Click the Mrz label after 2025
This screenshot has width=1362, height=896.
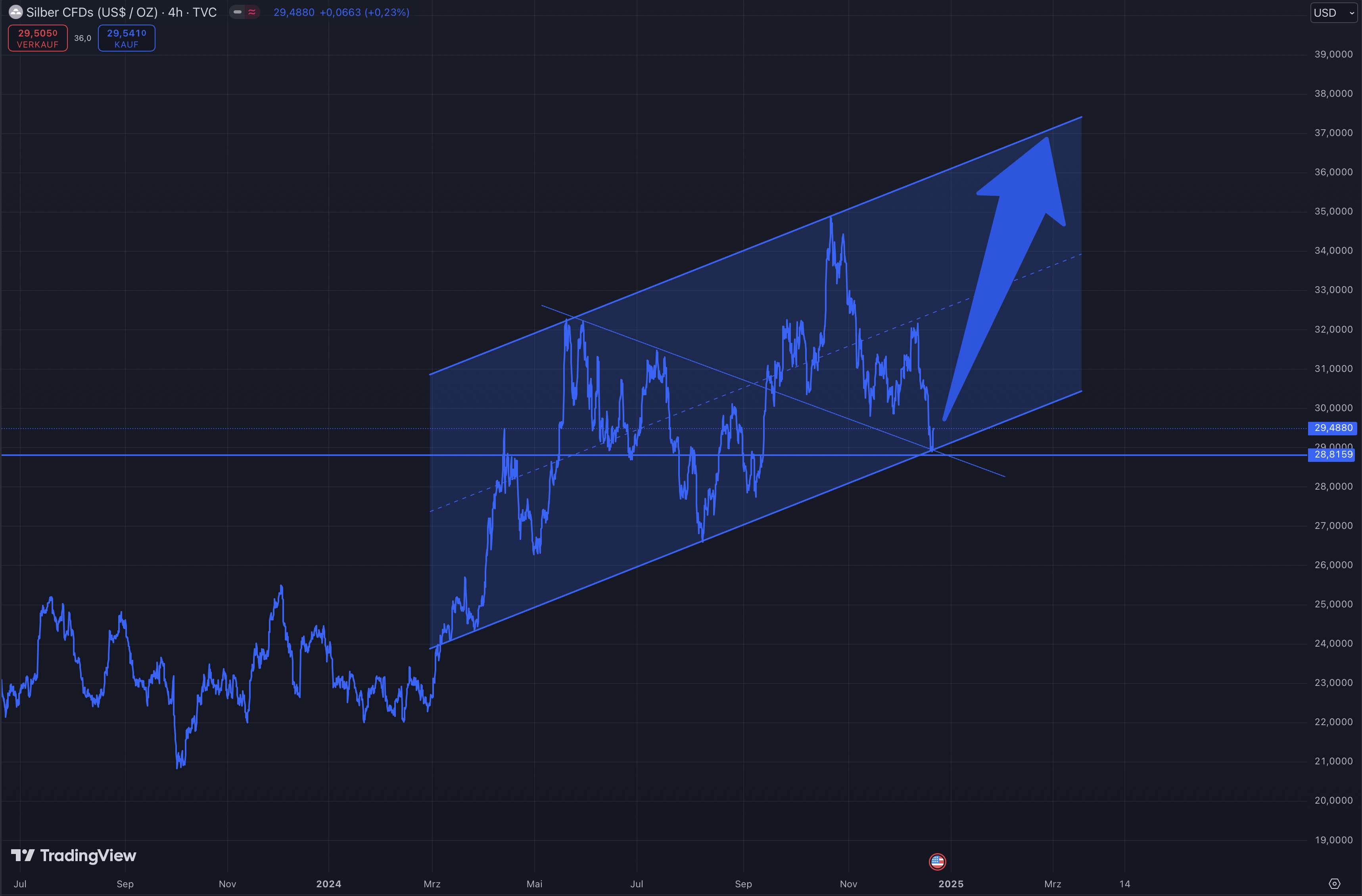1052,884
